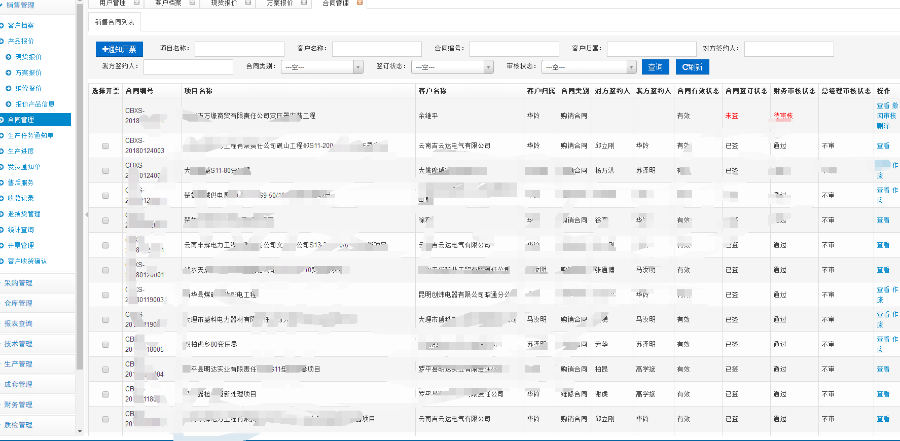Click sidebar scrollbar down arrow
The image size is (900, 441).
coord(80,431)
